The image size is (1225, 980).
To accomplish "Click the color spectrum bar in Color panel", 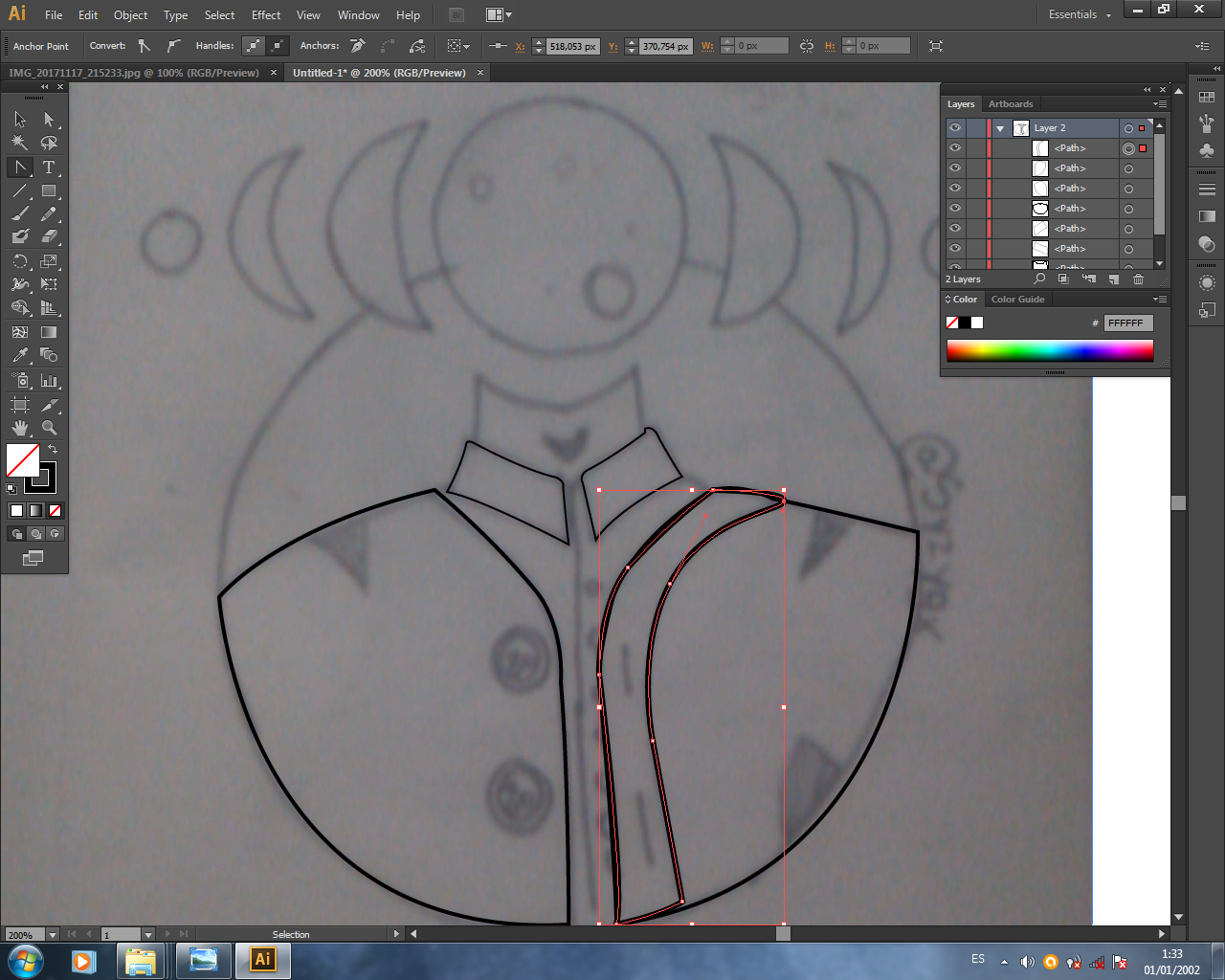I will (x=1050, y=350).
